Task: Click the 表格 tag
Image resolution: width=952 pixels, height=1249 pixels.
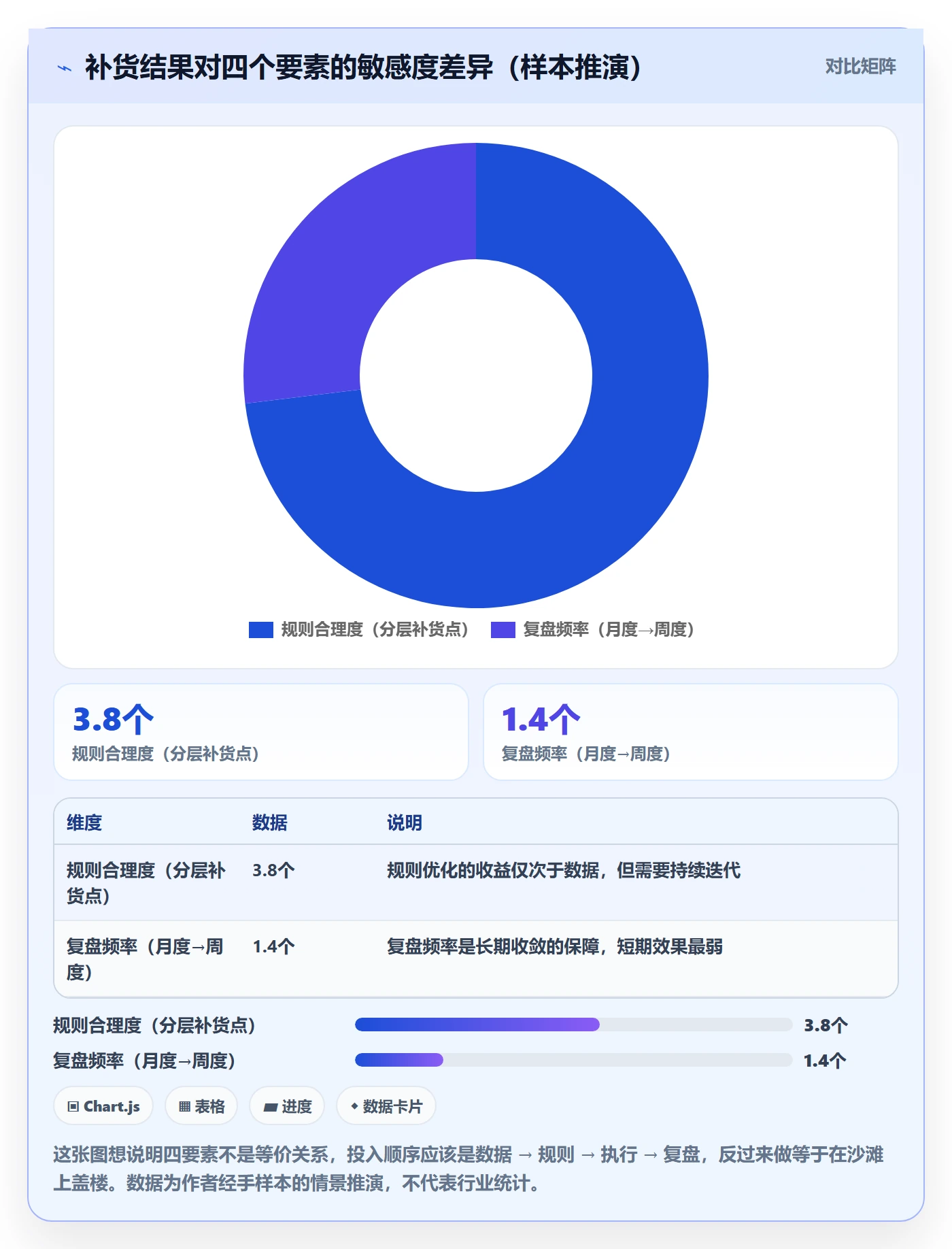Action: point(201,1106)
